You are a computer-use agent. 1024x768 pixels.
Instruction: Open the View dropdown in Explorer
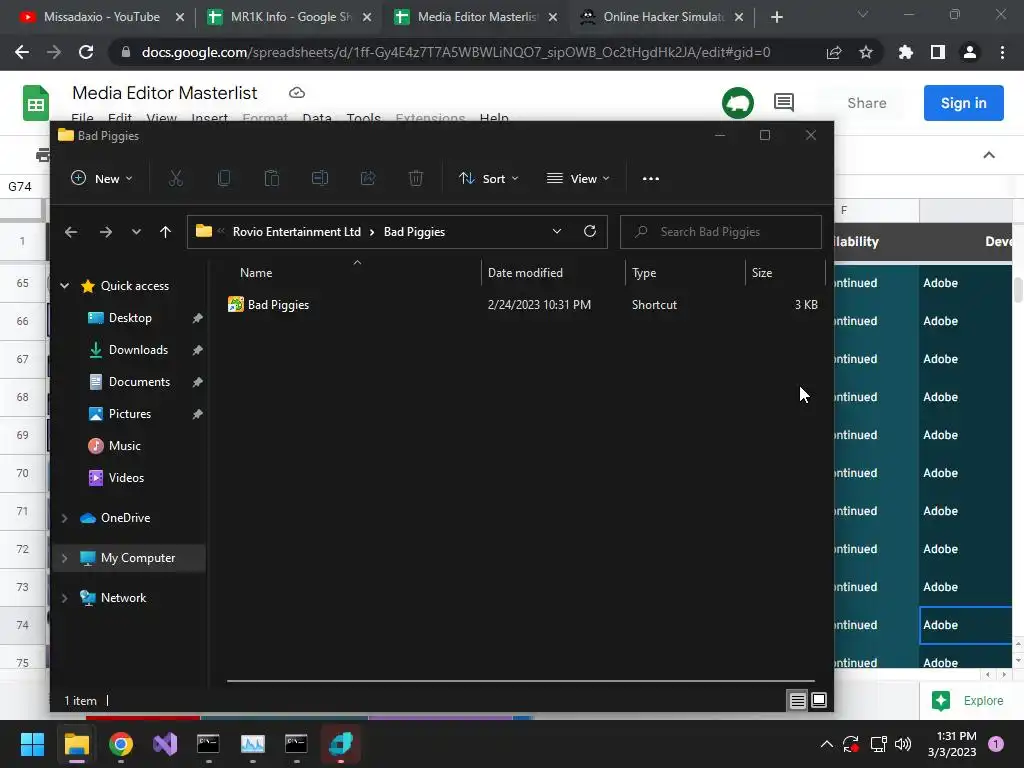pyautogui.click(x=578, y=178)
